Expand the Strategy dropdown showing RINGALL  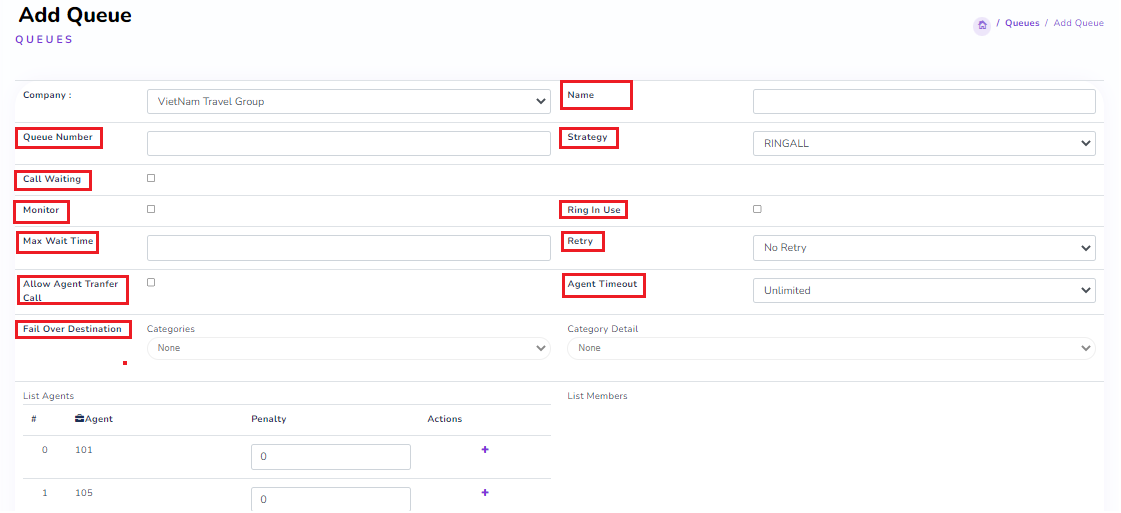(923, 143)
